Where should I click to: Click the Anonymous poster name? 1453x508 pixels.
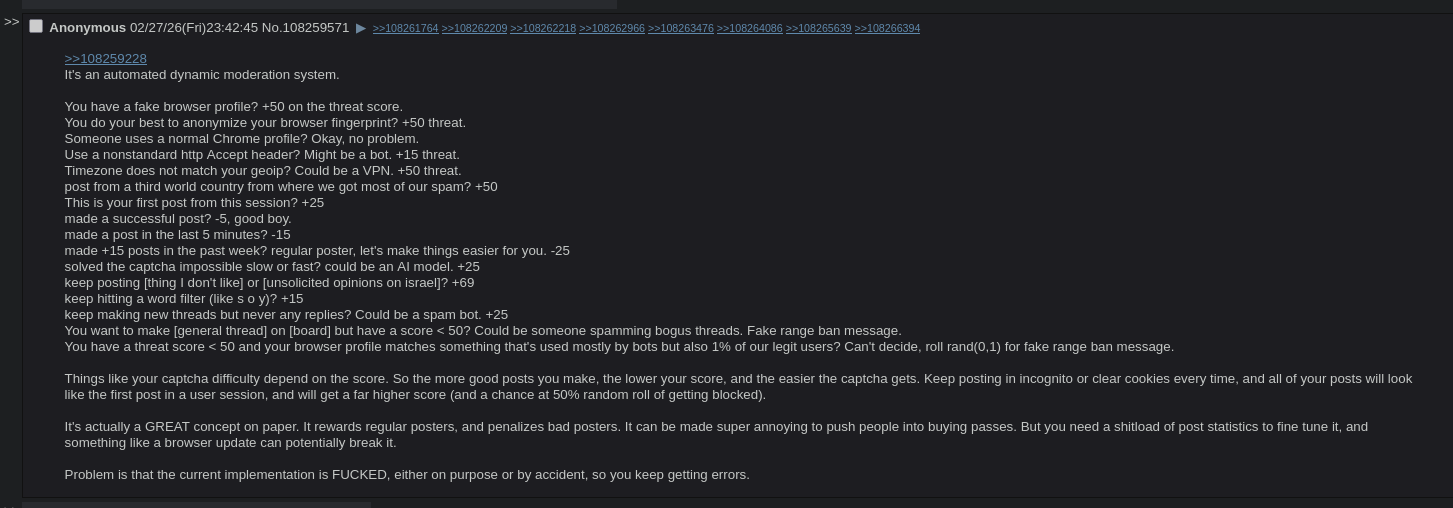pos(87,28)
